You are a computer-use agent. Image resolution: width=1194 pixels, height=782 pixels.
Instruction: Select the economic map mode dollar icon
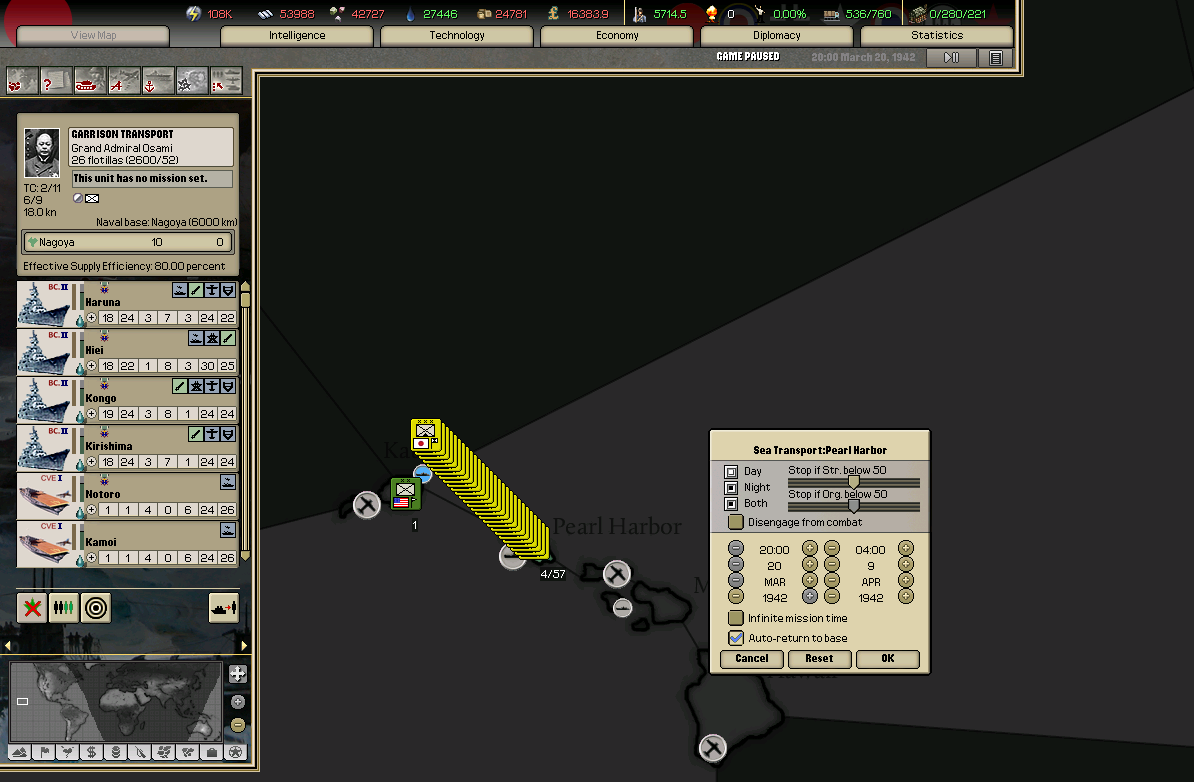tap(91, 752)
